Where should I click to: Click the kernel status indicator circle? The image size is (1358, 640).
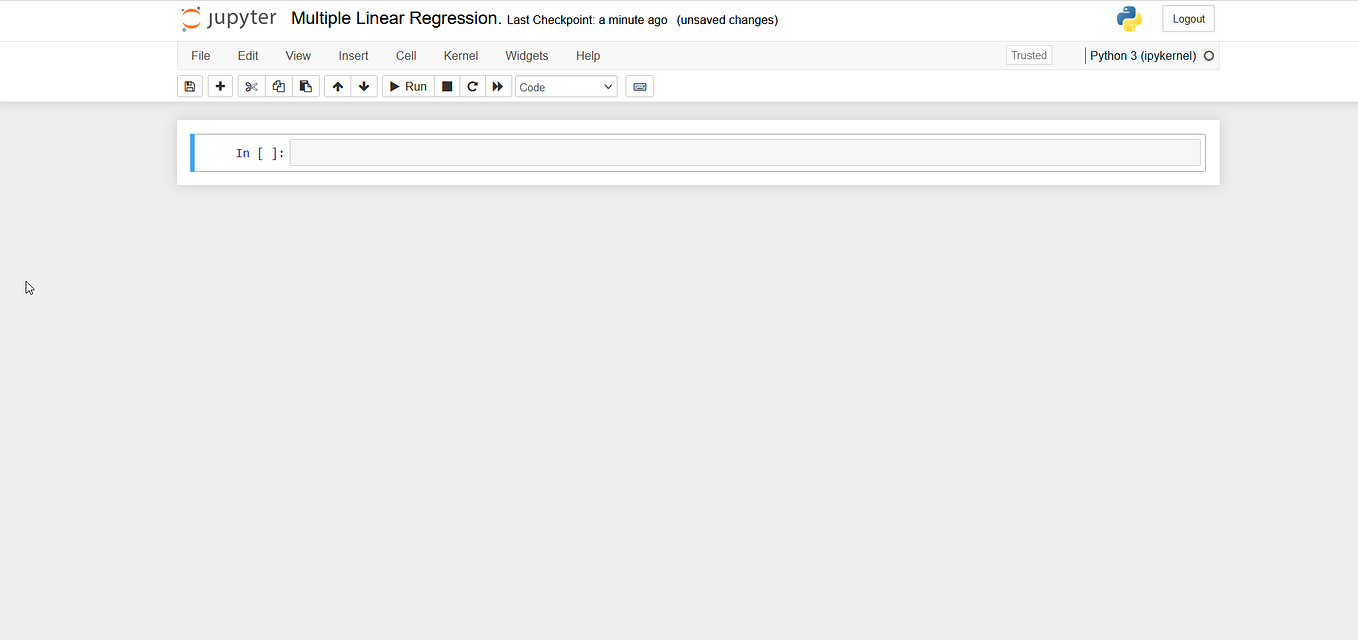tap(1208, 56)
